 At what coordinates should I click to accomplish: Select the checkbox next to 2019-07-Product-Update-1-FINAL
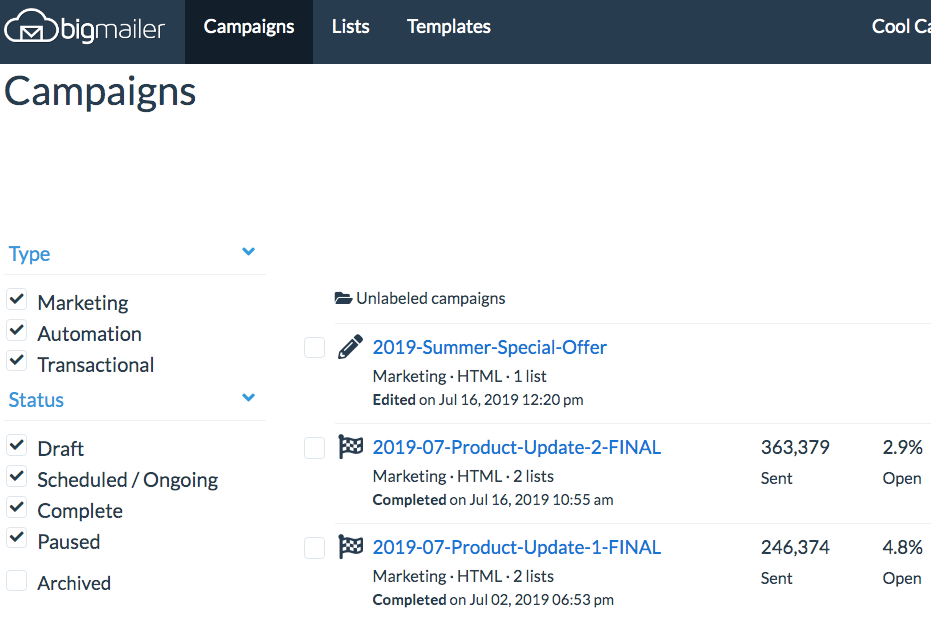point(314,547)
